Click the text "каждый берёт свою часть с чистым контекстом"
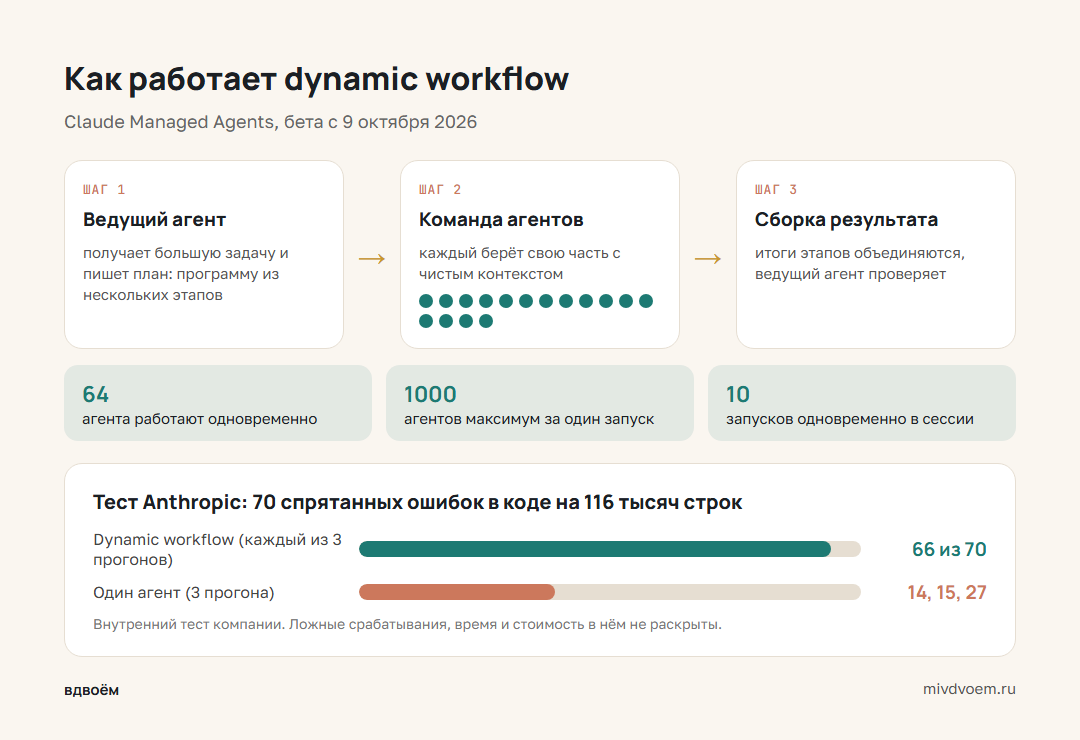This screenshot has width=1080, height=740. [x=519, y=263]
